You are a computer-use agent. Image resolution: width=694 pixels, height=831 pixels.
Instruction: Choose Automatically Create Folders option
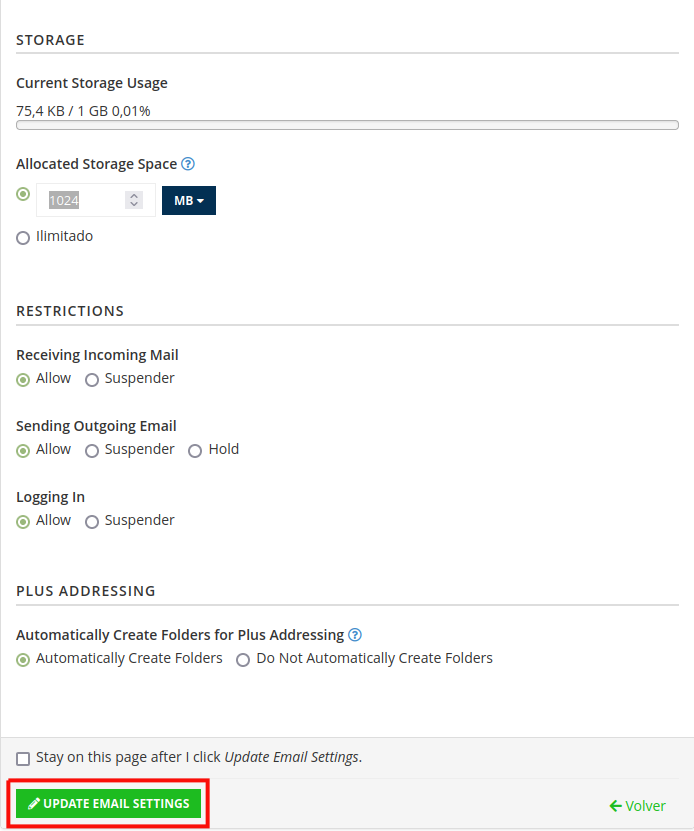point(23,660)
